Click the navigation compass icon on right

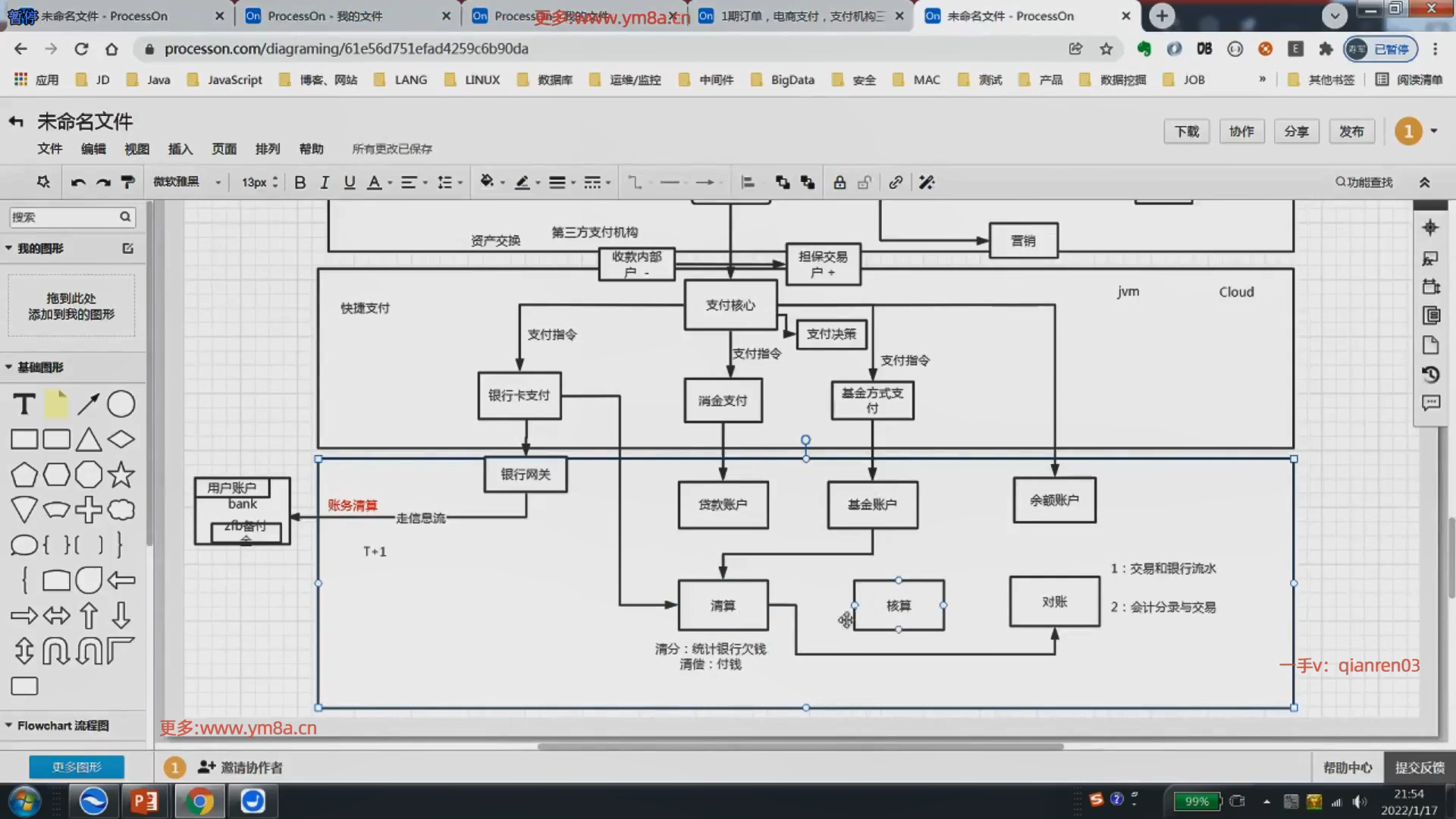coord(1430,227)
